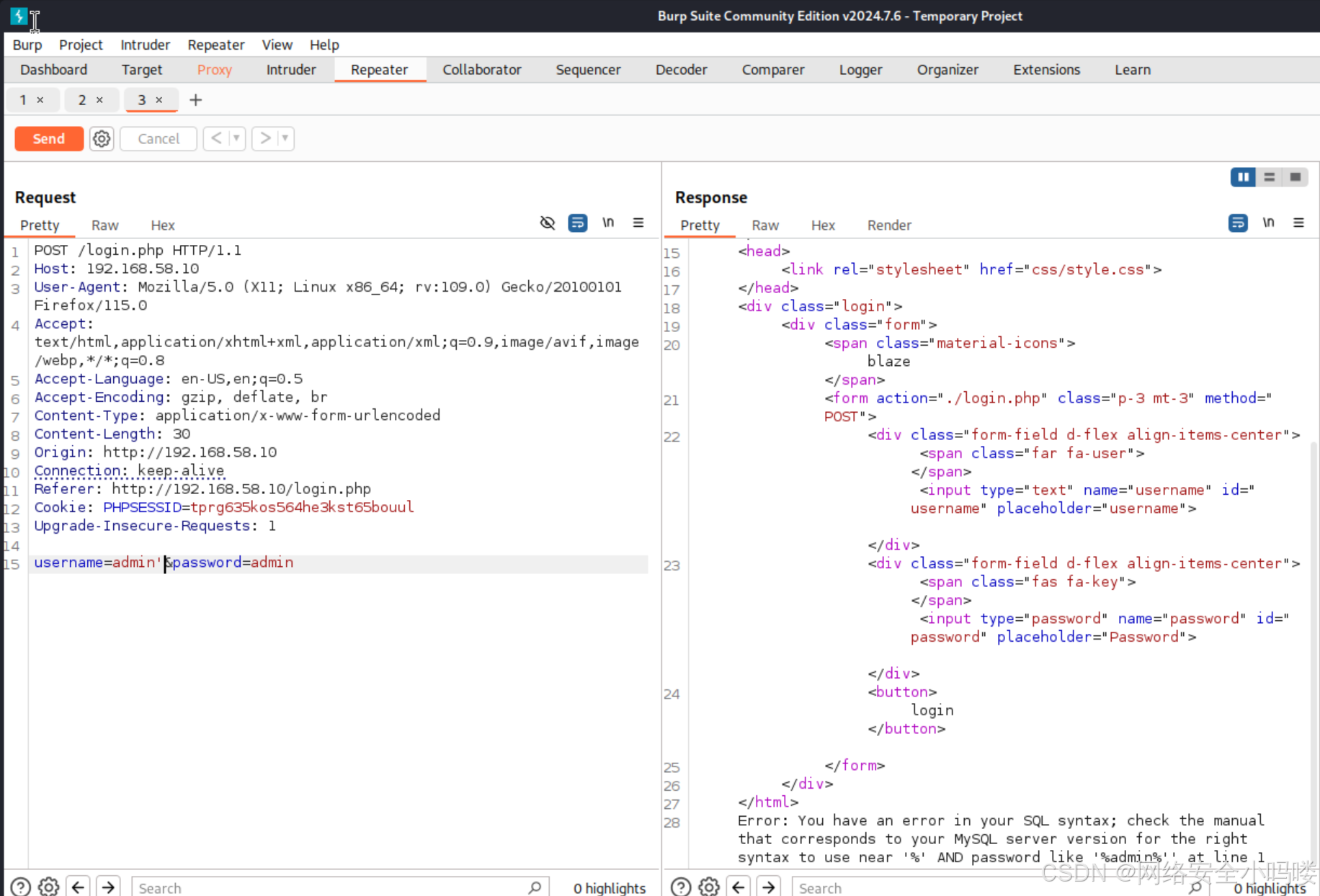Select top-bottom layout view icon
The height and width of the screenshot is (896, 1320).
point(1270,177)
